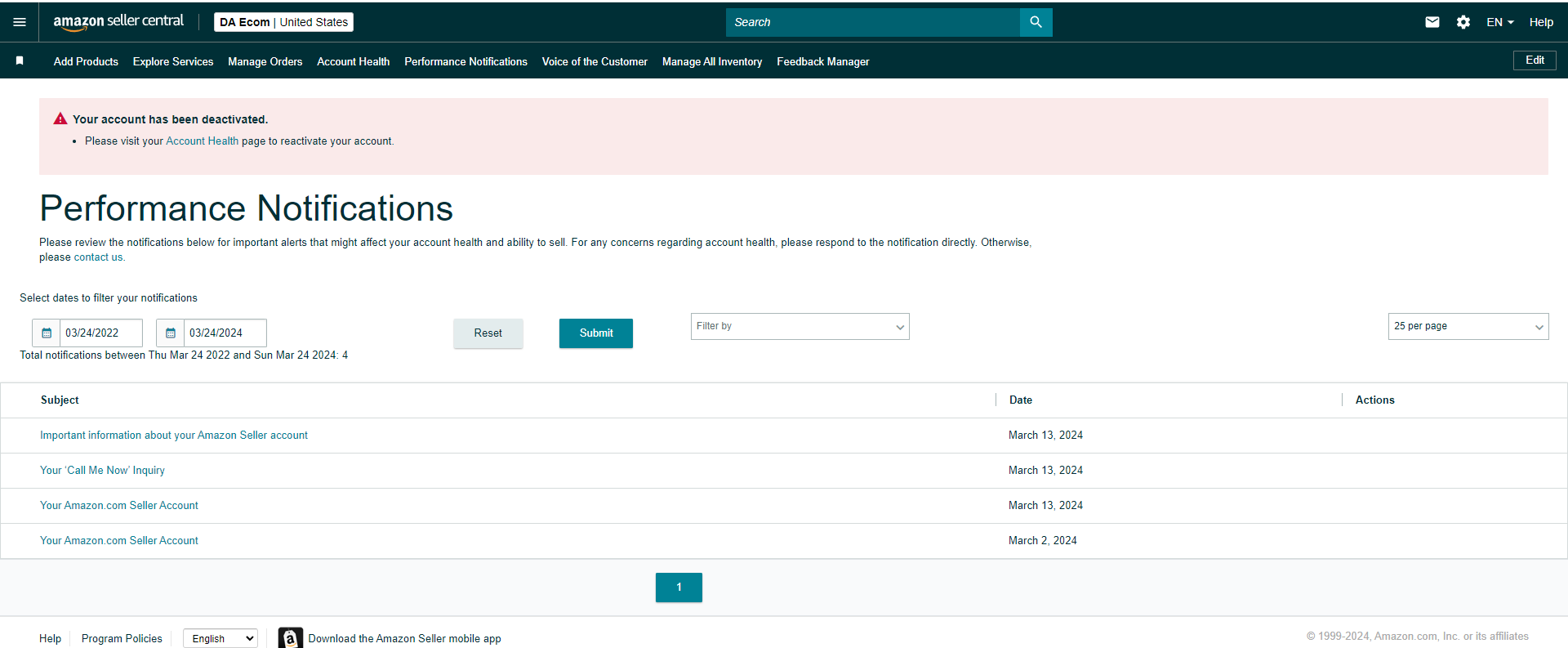Click the Performance Notifications page heading

[247, 208]
